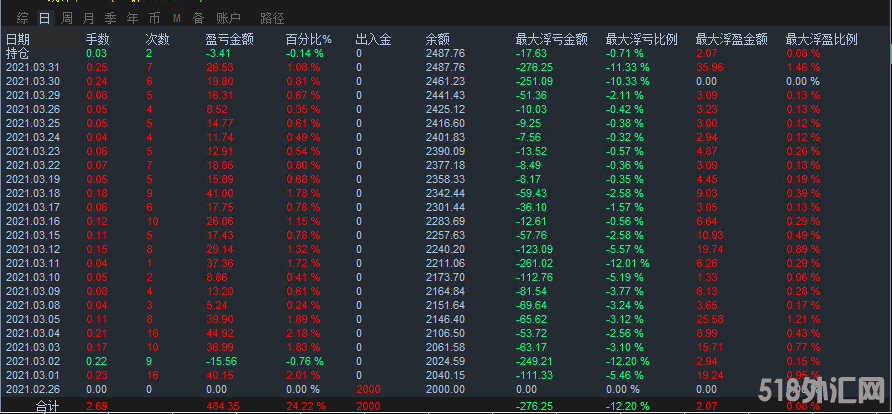Select the 2021.03.31 row
The height and width of the screenshot is (414, 892).
point(31,66)
